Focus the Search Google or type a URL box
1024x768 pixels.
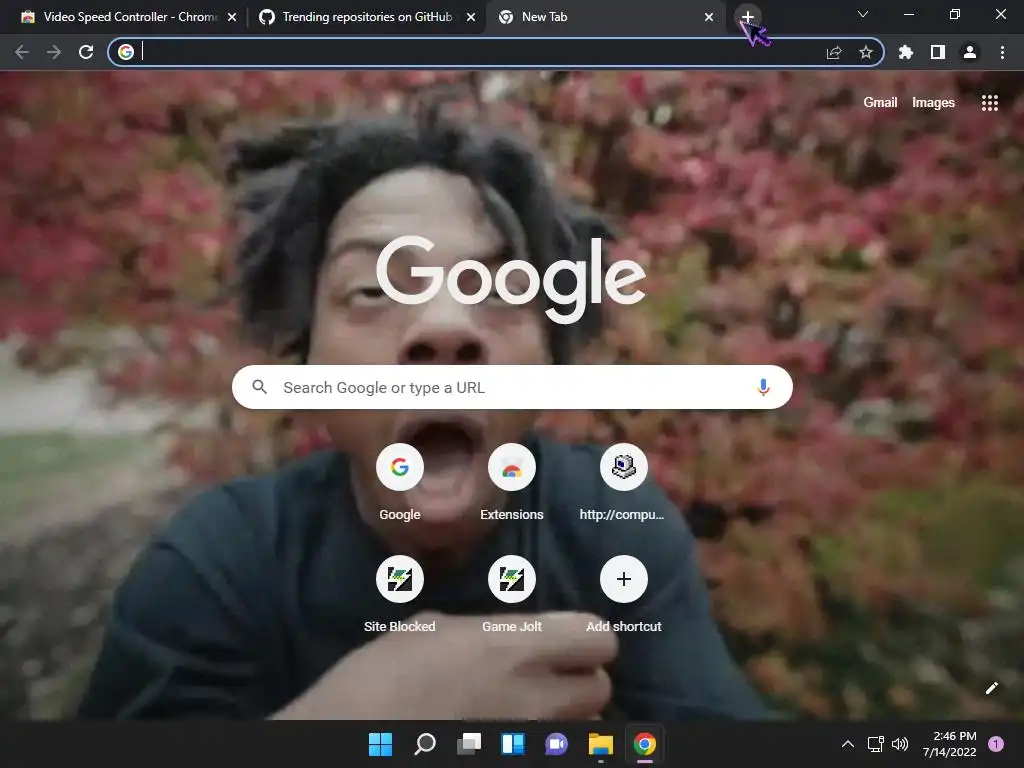(x=512, y=387)
